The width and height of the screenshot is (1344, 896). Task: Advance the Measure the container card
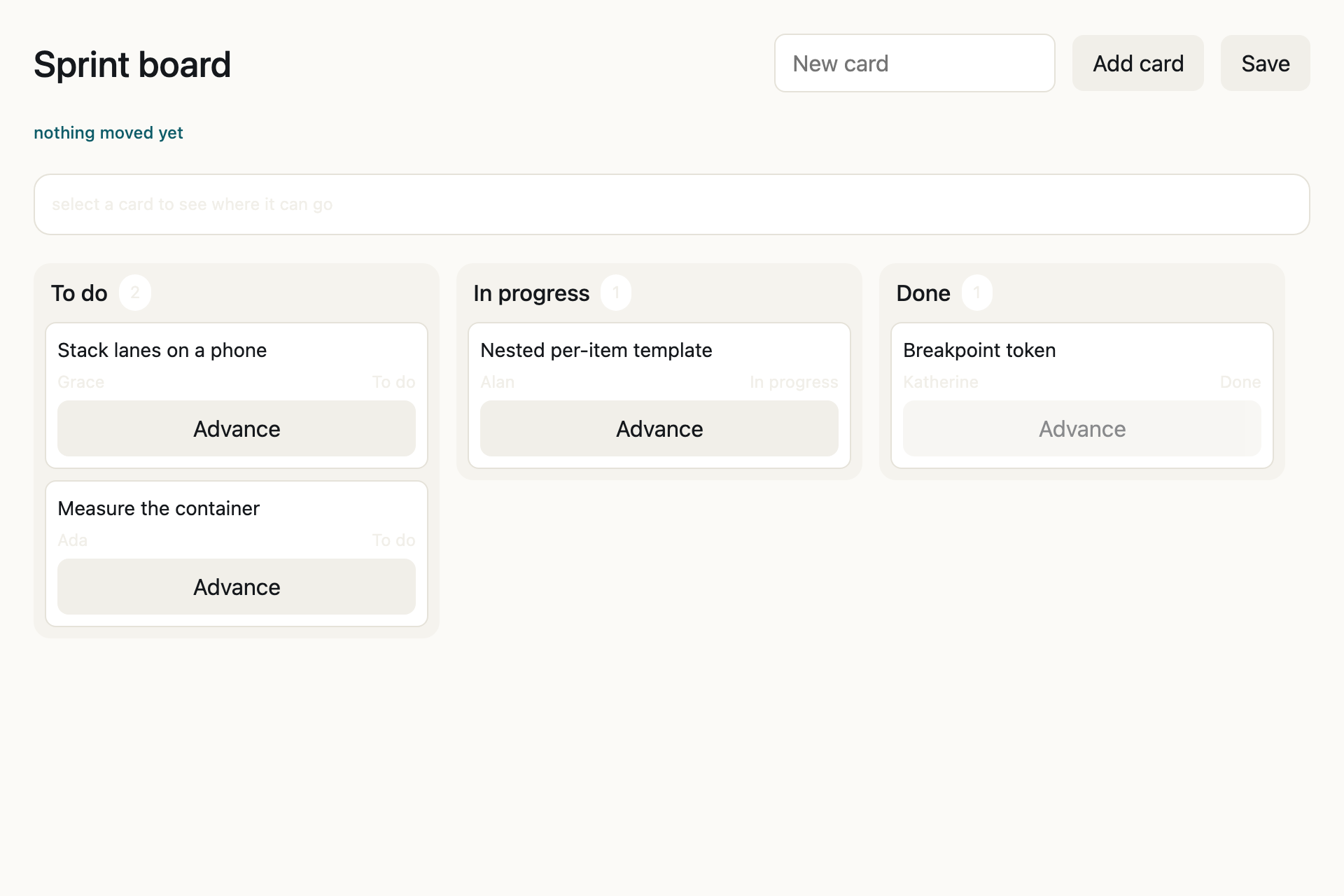[237, 587]
